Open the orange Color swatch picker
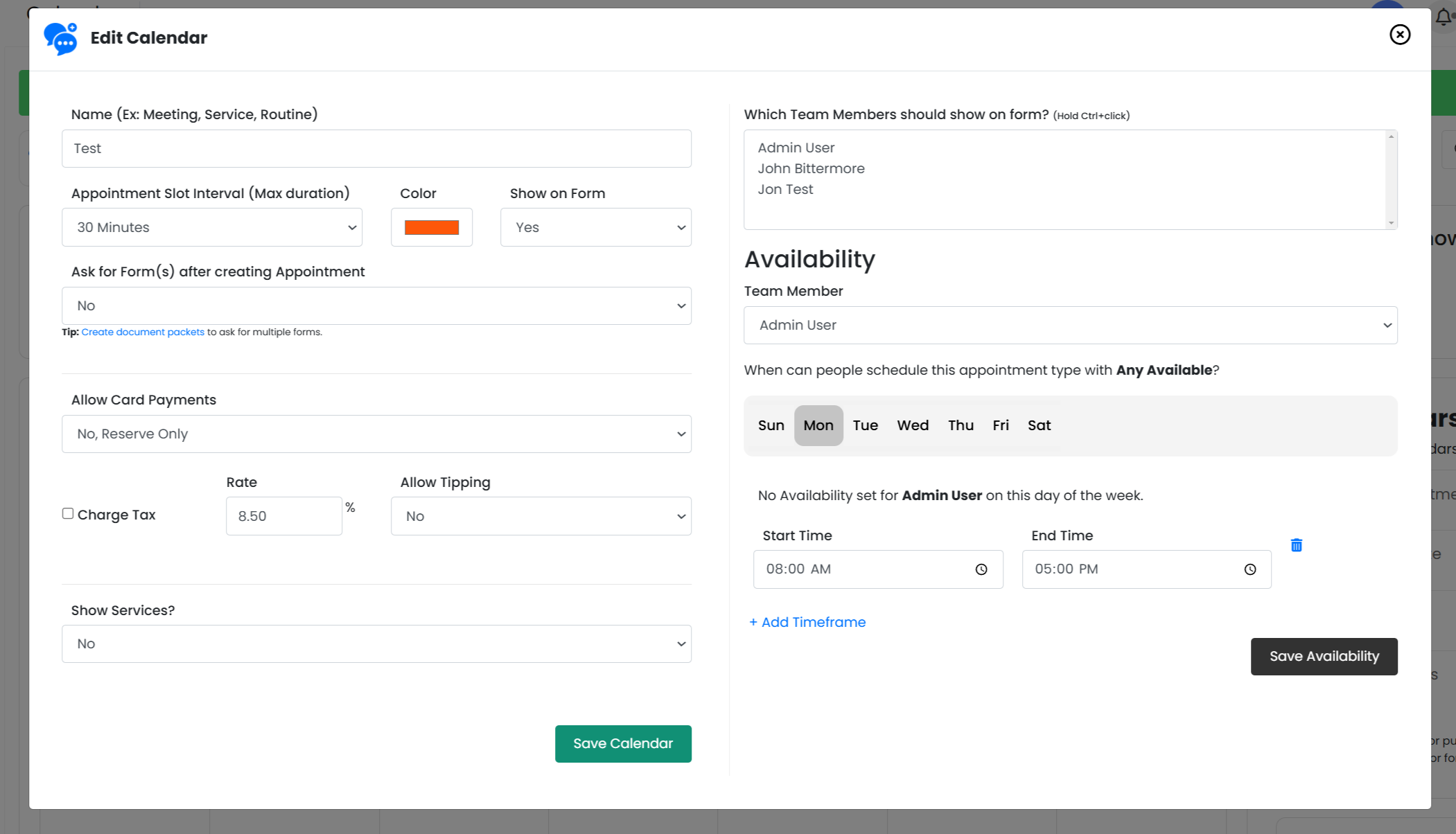The height and width of the screenshot is (834, 1456). point(431,227)
